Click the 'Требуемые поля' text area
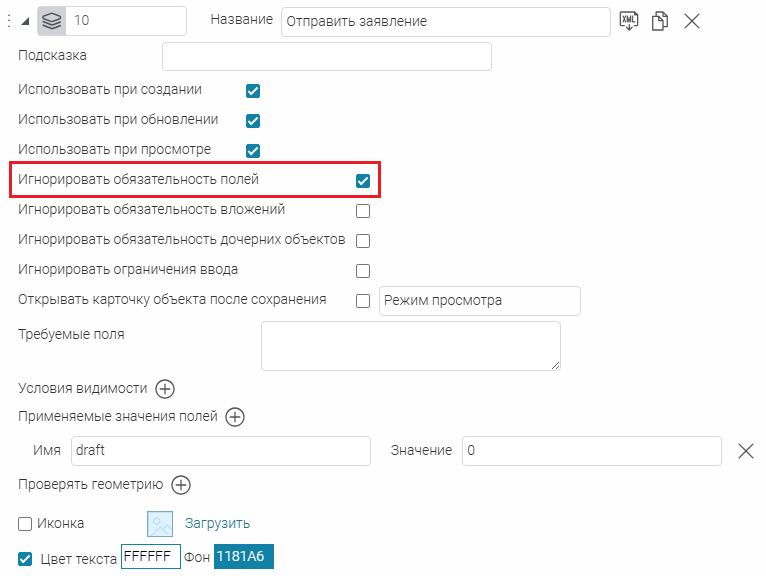This screenshot has height=576, width=766. coord(410,346)
